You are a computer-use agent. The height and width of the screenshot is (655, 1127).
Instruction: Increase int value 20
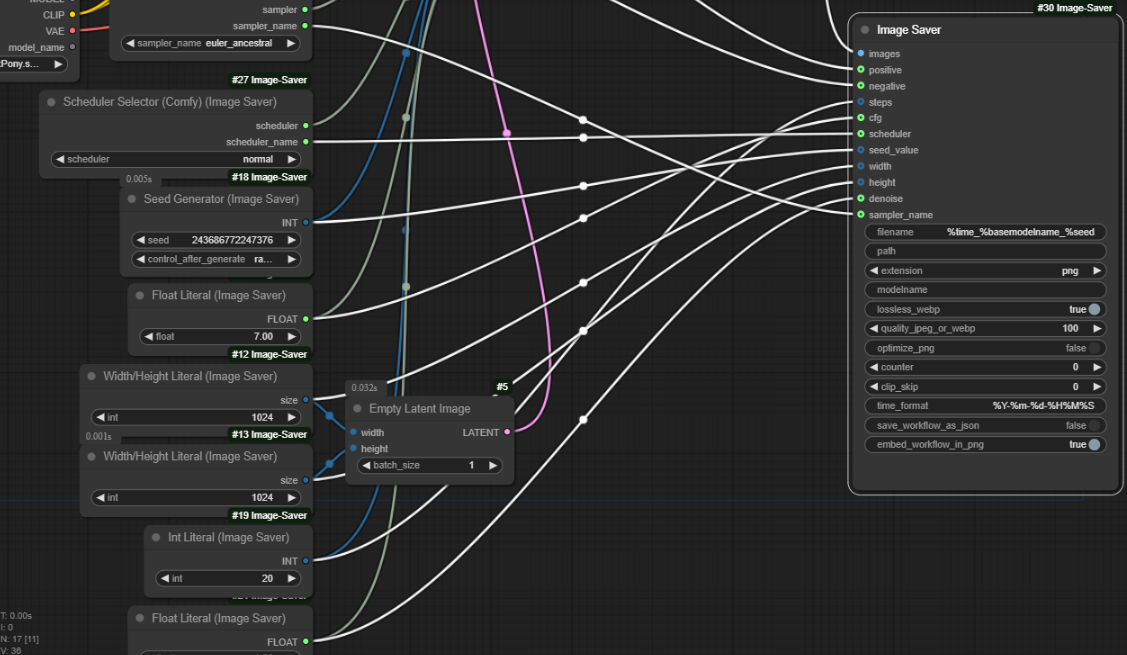(x=291, y=578)
